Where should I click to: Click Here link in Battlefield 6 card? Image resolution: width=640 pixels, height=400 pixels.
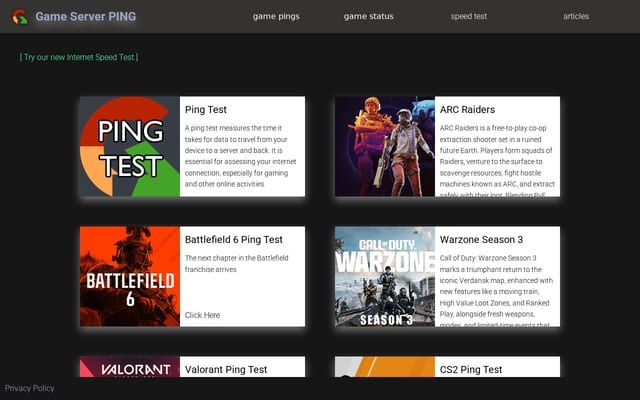(202, 315)
